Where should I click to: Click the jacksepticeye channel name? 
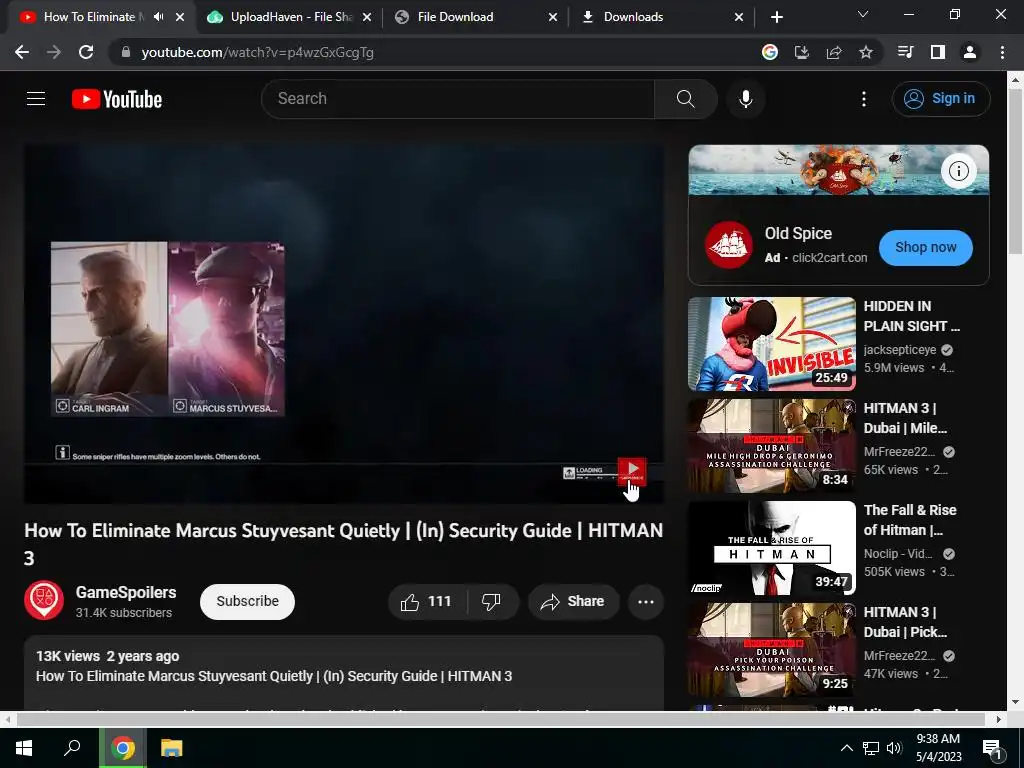point(900,350)
